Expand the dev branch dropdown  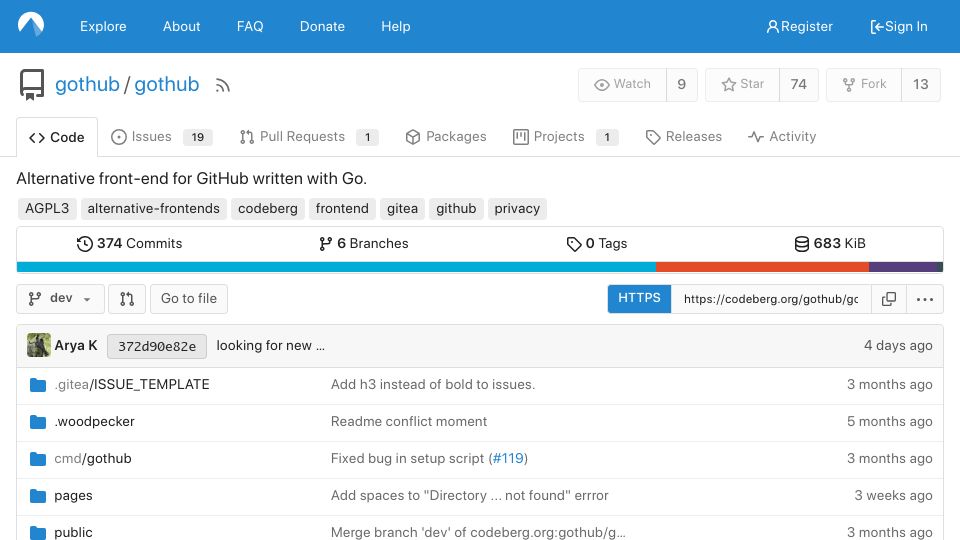60,299
